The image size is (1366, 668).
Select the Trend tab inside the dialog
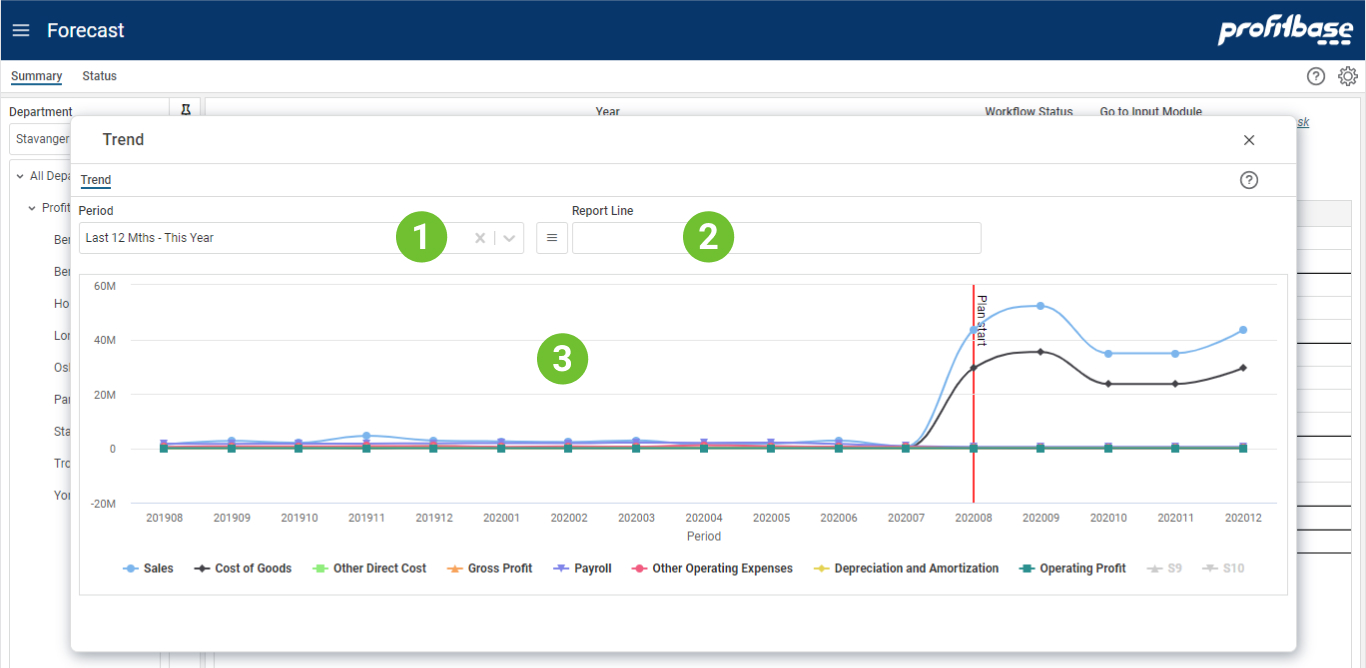click(x=95, y=180)
